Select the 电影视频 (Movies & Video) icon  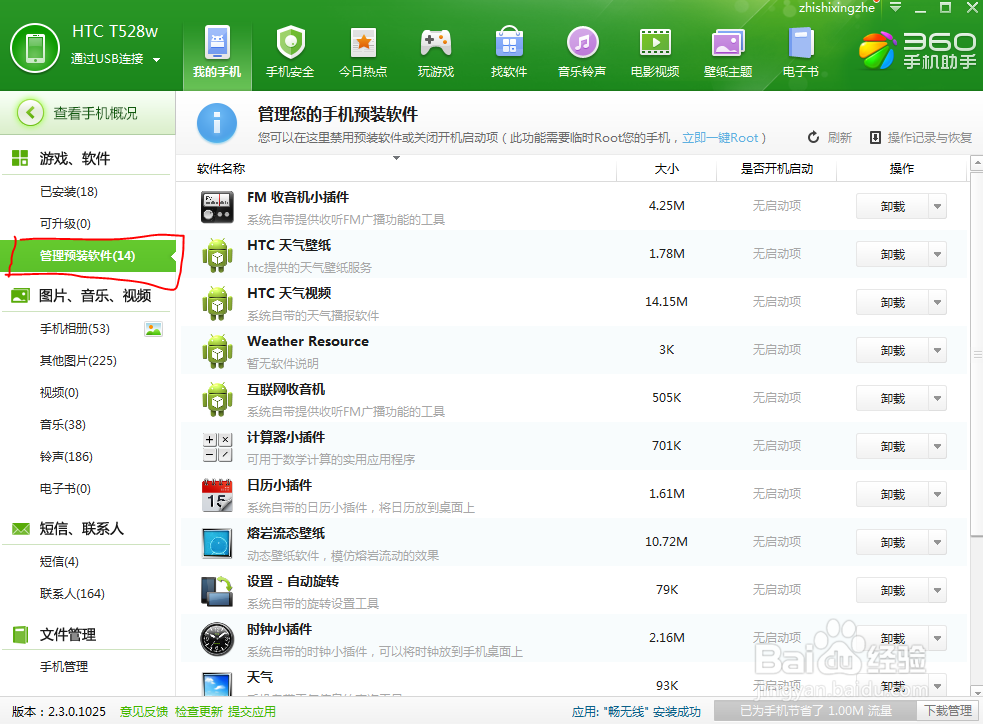(x=655, y=50)
